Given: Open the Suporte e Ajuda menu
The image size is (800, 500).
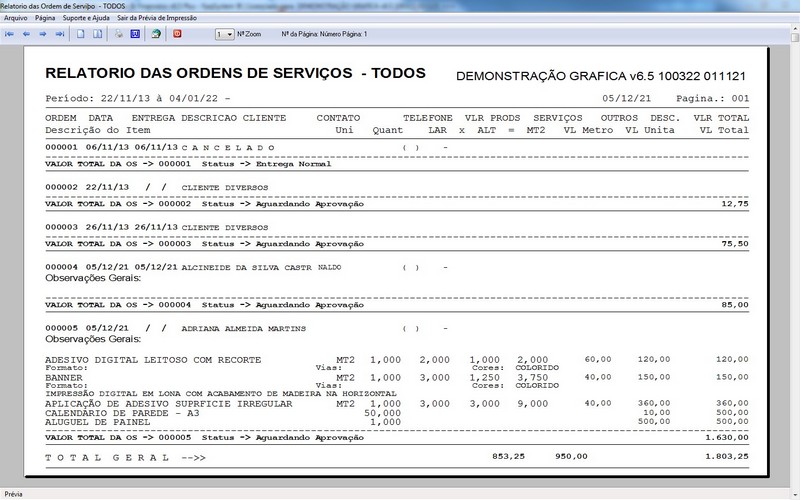Looking at the screenshot, I should click(86, 18).
